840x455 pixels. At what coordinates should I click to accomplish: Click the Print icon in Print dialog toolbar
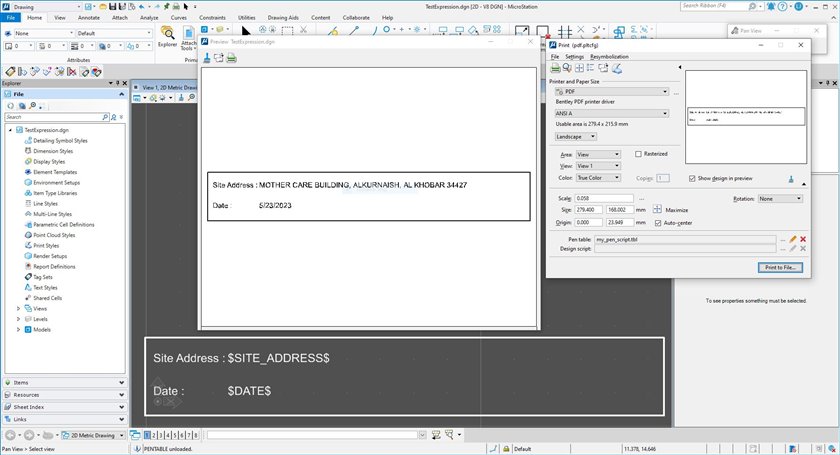(x=556, y=68)
